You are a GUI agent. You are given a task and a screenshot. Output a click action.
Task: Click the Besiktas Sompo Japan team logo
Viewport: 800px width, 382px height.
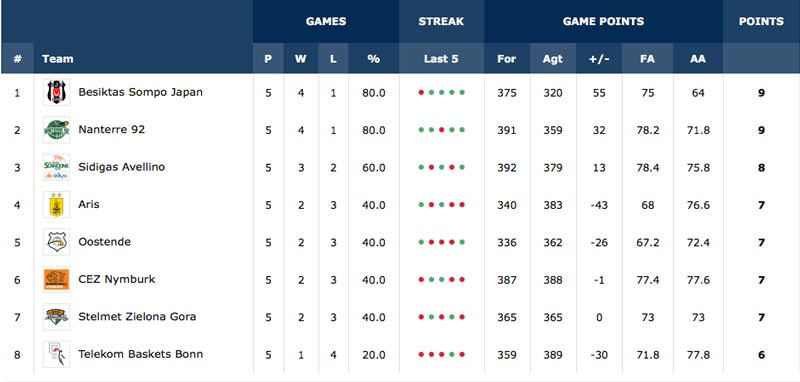click(x=56, y=93)
